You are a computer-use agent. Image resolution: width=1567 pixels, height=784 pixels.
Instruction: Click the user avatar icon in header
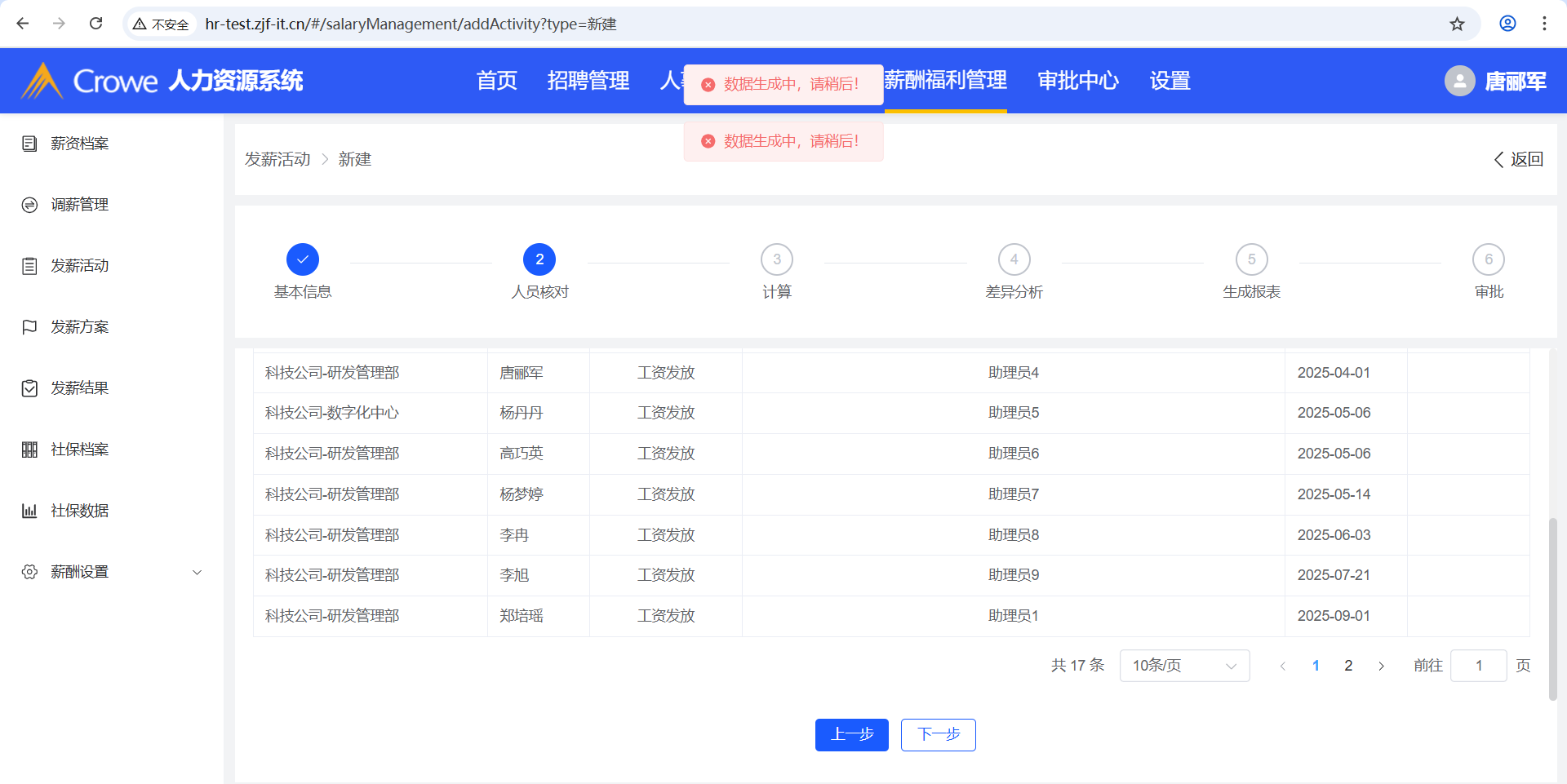pyautogui.click(x=1459, y=81)
